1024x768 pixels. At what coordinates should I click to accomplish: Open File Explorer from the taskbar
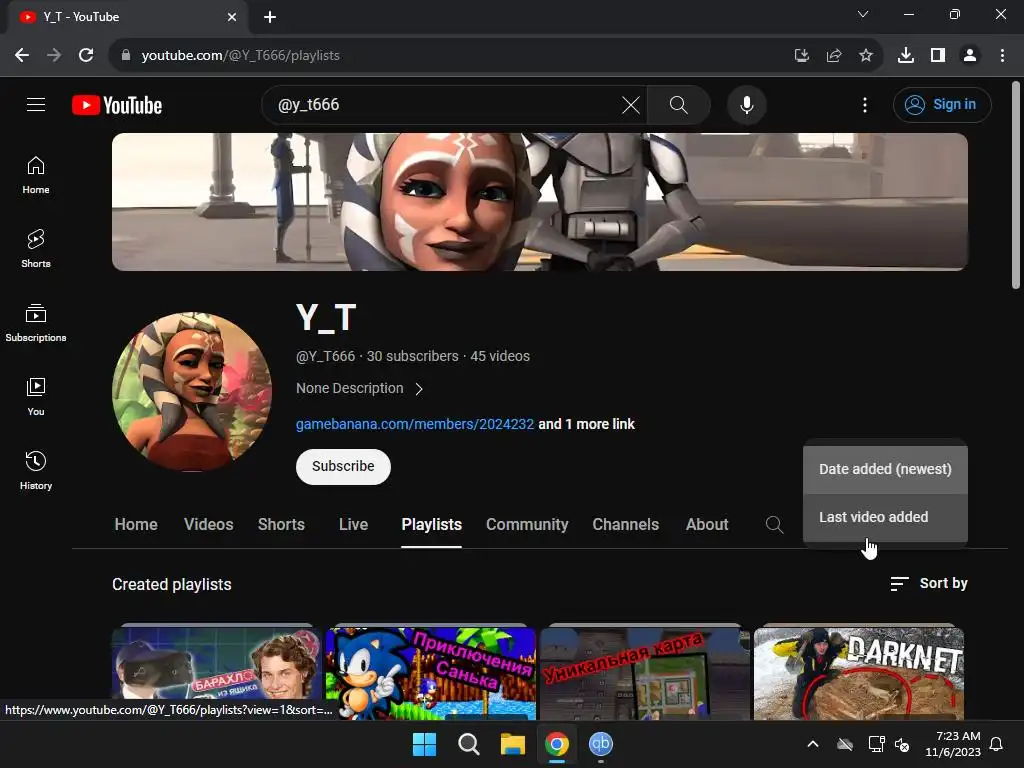(513, 744)
